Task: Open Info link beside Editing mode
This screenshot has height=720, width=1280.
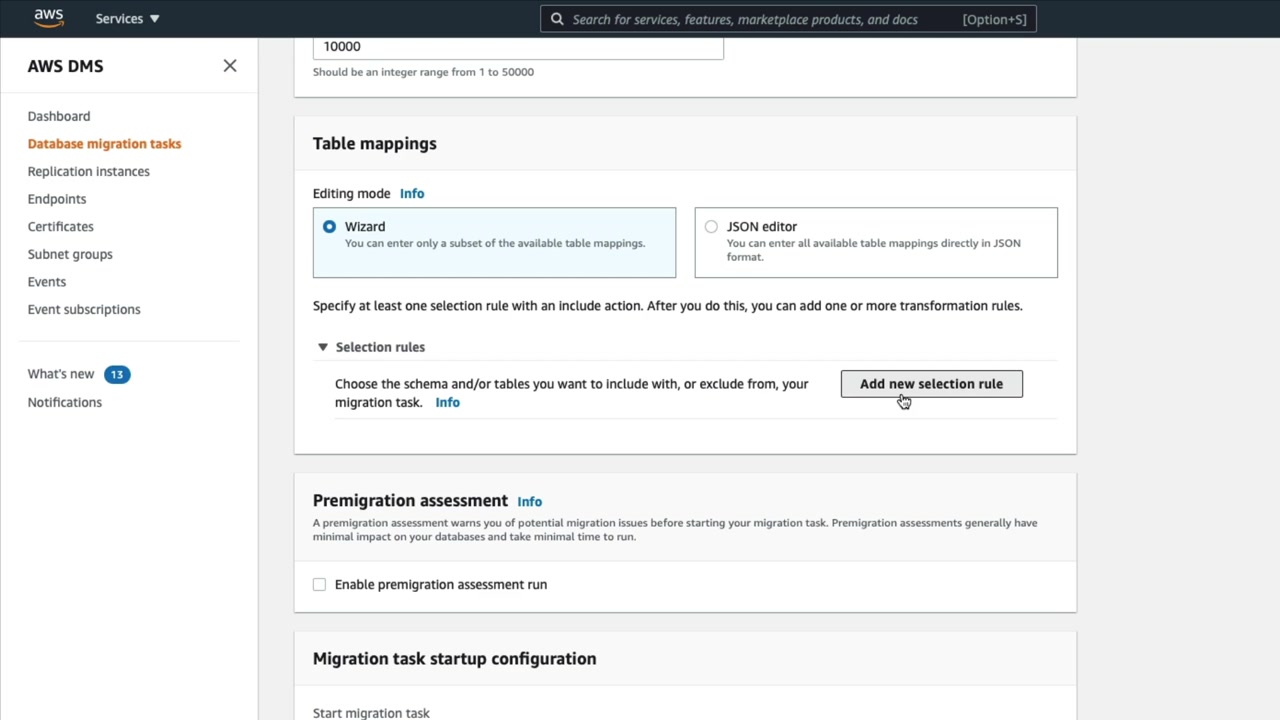Action: tap(412, 194)
